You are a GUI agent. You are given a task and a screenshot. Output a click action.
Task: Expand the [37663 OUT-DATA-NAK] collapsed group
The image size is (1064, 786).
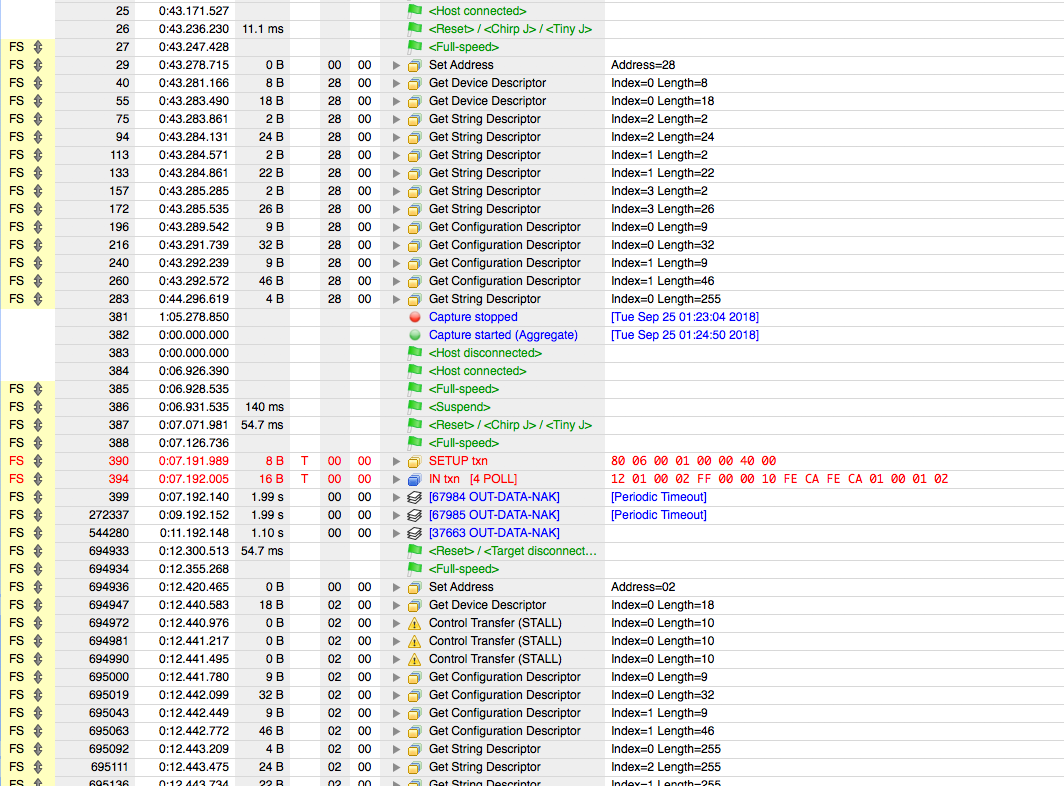[x=397, y=533]
